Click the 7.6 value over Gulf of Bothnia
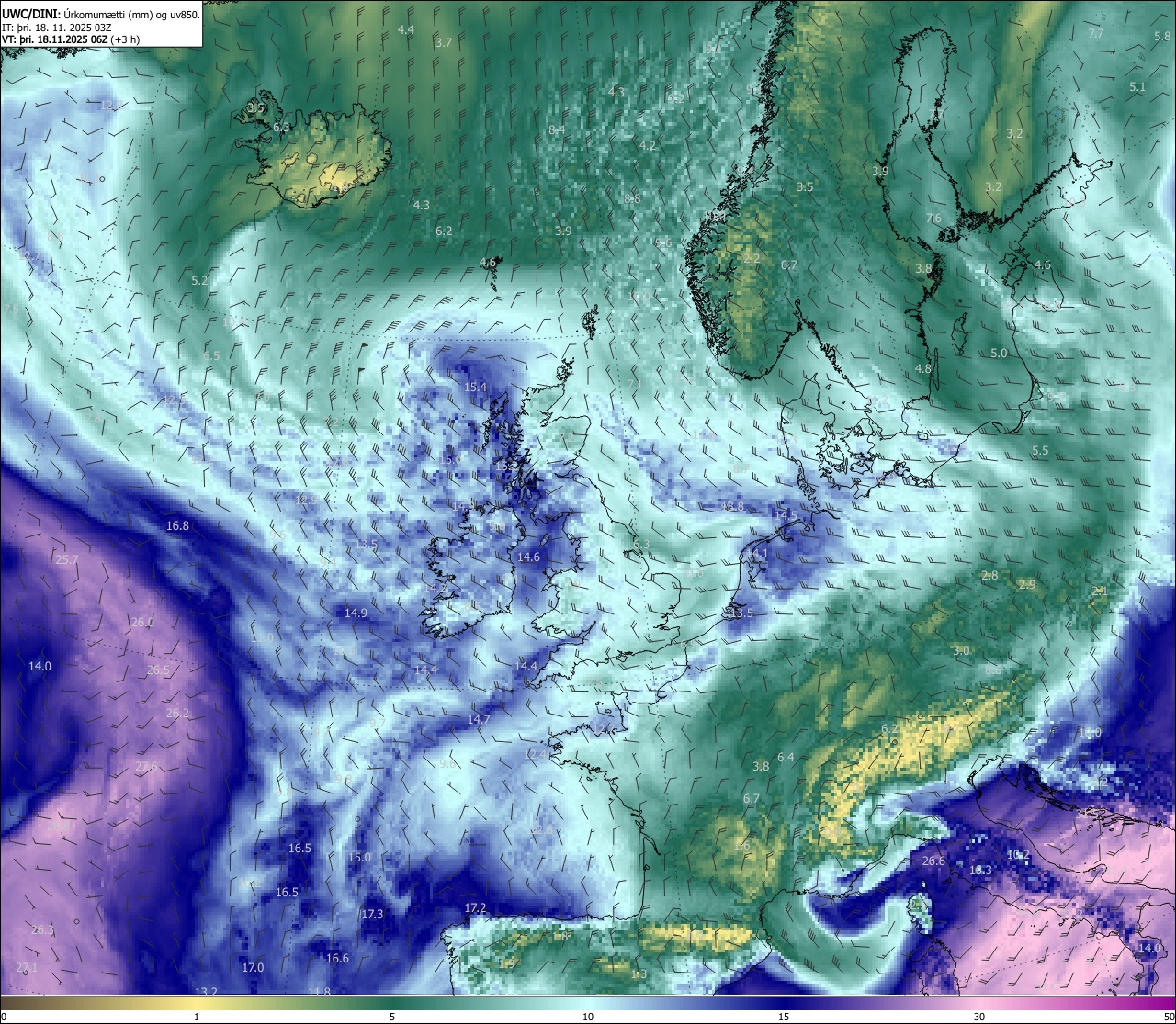1176x1024 pixels. click(x=933, y=219)
